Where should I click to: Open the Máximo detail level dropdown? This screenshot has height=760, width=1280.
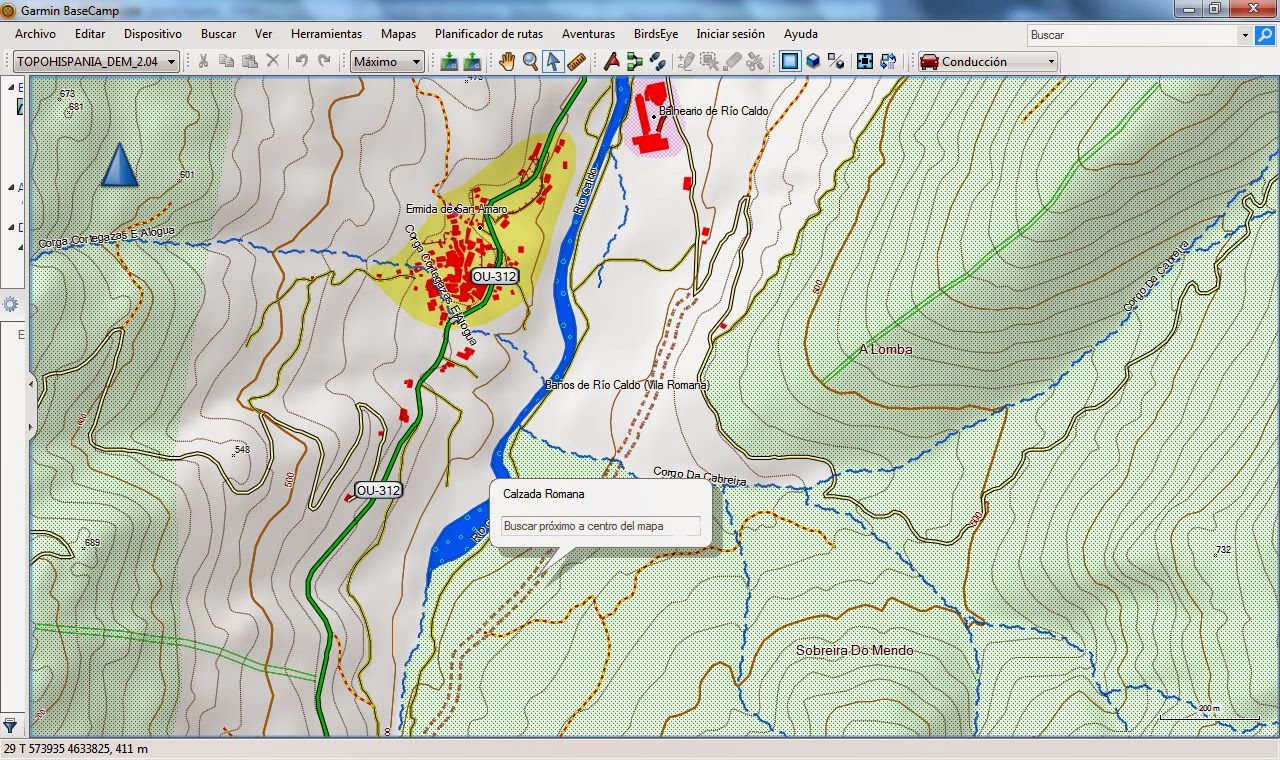387,62
